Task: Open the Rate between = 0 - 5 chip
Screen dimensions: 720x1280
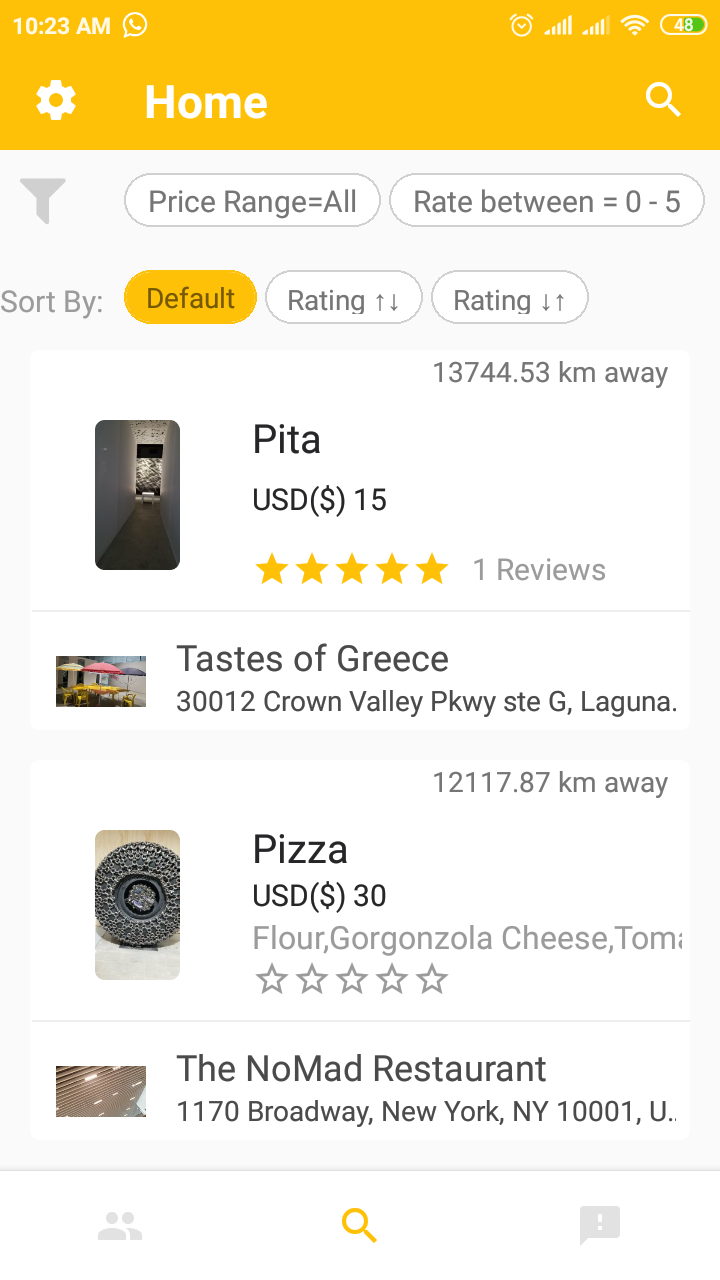Action: tap(546, 202)
